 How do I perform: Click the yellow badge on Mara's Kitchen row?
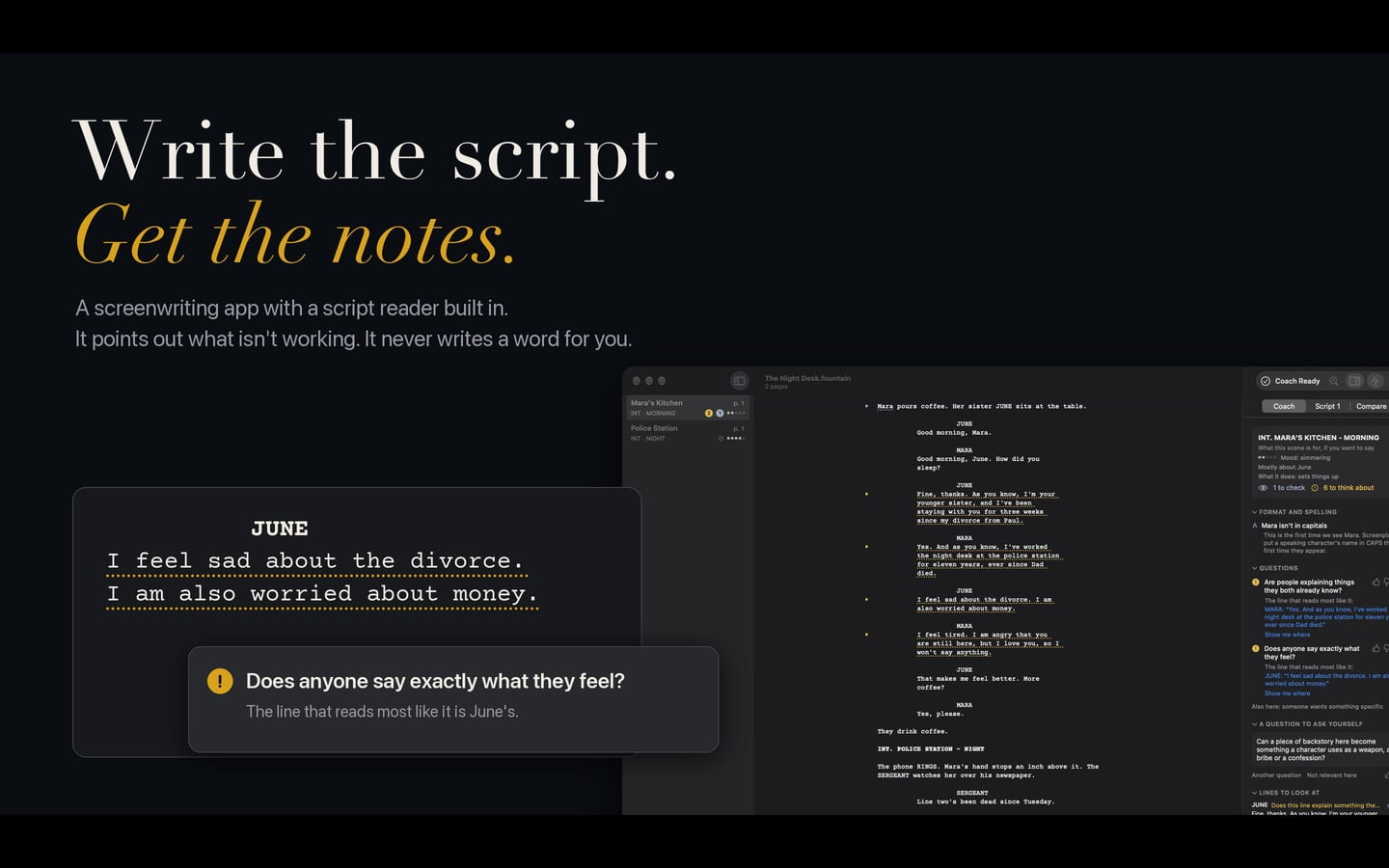[709, 413]
